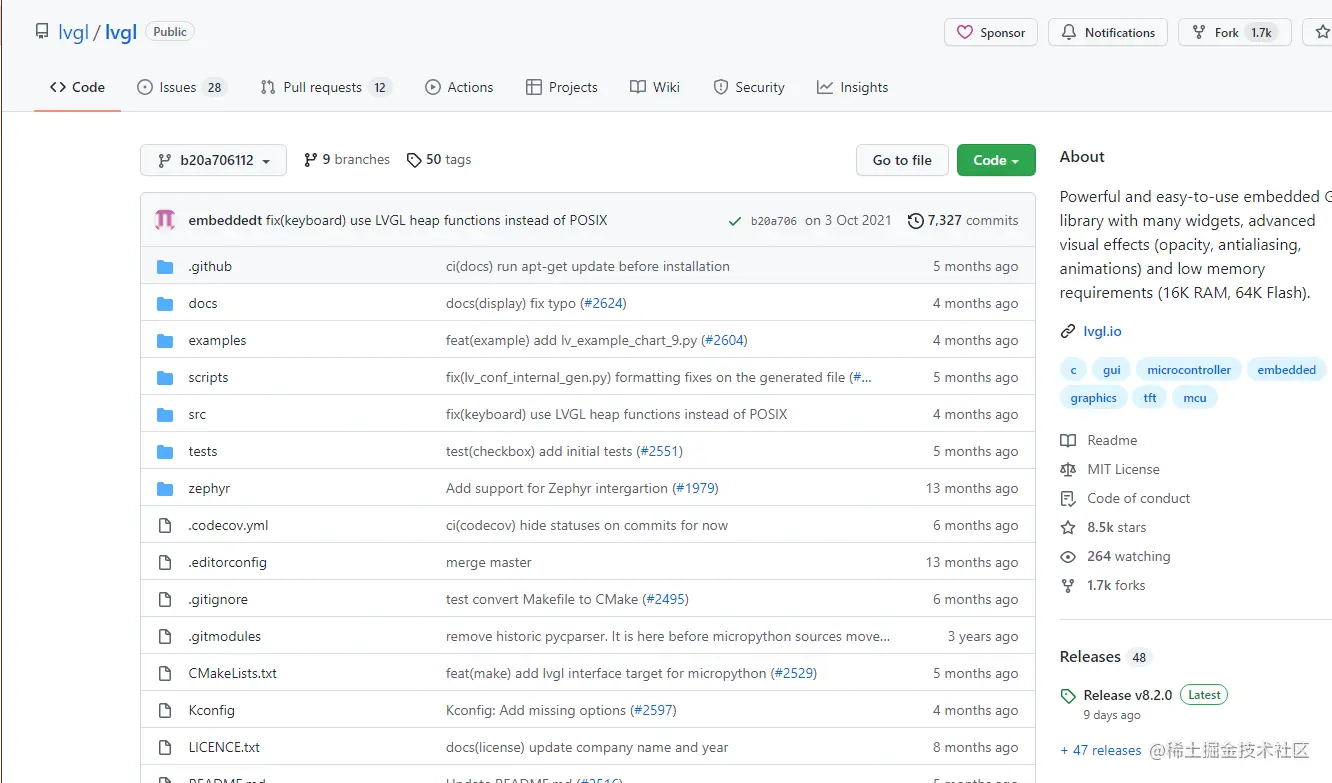This screenshot has height=783, width=1332.
Task: Click the Readme book icon
Action: pyautogui.click(x=1068, y=441)
